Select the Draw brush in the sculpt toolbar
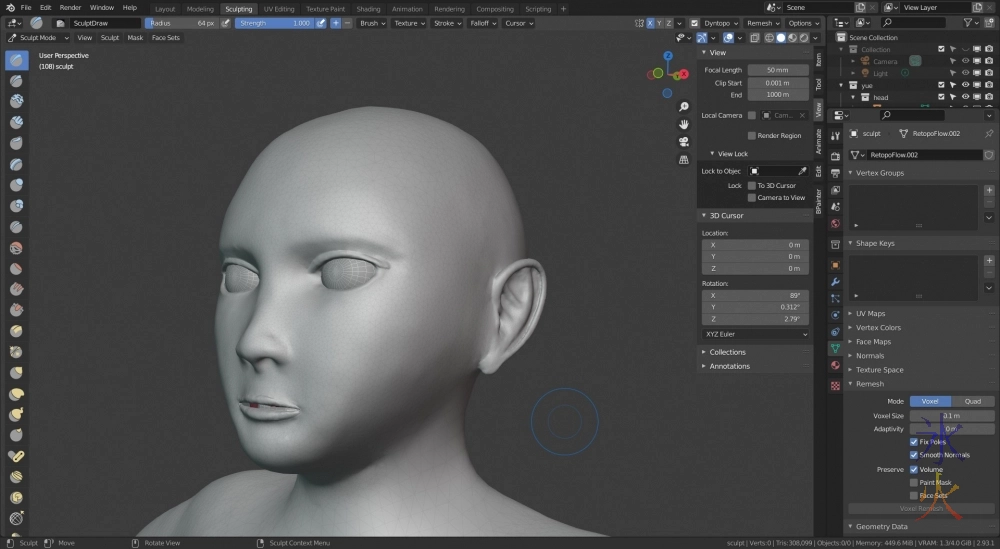 (x=17, y=60)
